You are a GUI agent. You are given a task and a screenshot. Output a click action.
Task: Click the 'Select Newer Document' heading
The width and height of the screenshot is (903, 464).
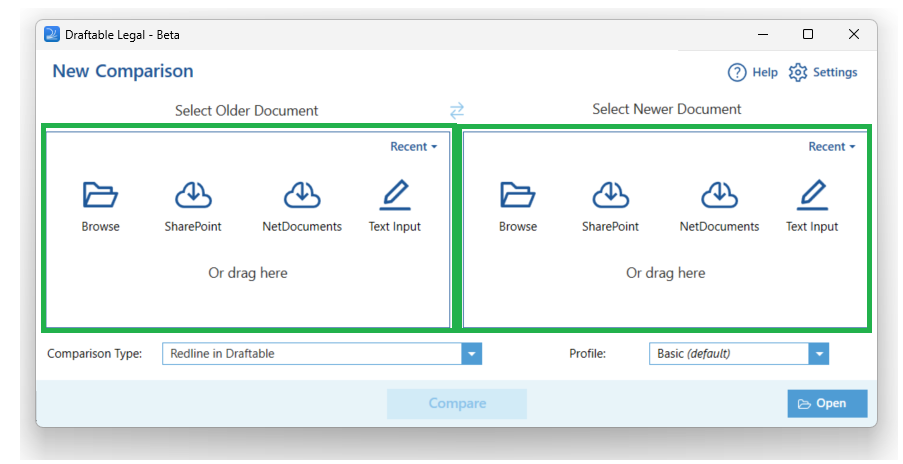(666, 109)
